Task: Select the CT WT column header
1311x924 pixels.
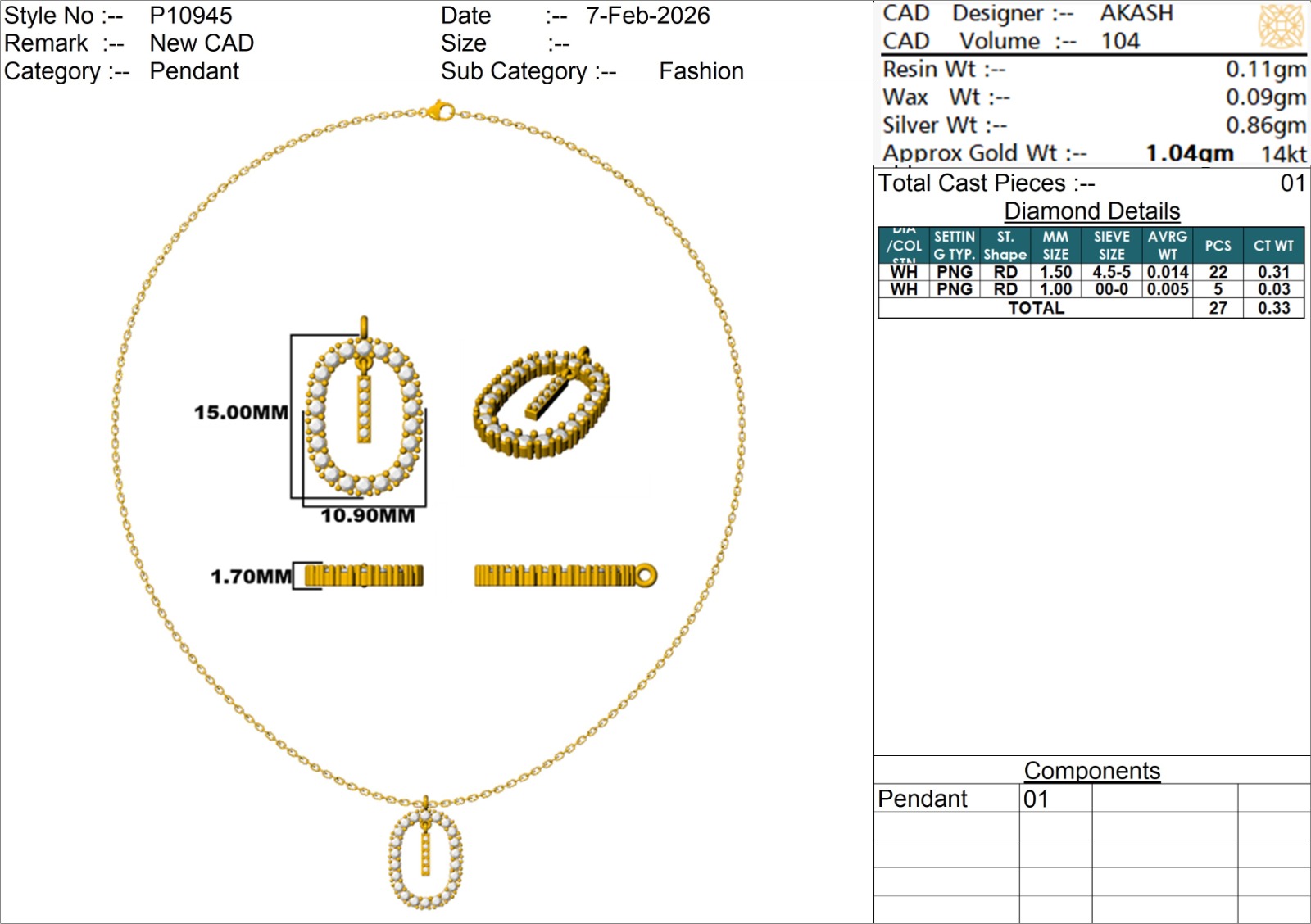Action: 1273,246
